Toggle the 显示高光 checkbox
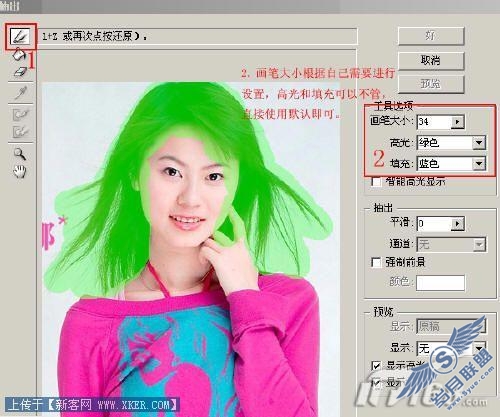500x417 pixels. (x=376, y=366)
